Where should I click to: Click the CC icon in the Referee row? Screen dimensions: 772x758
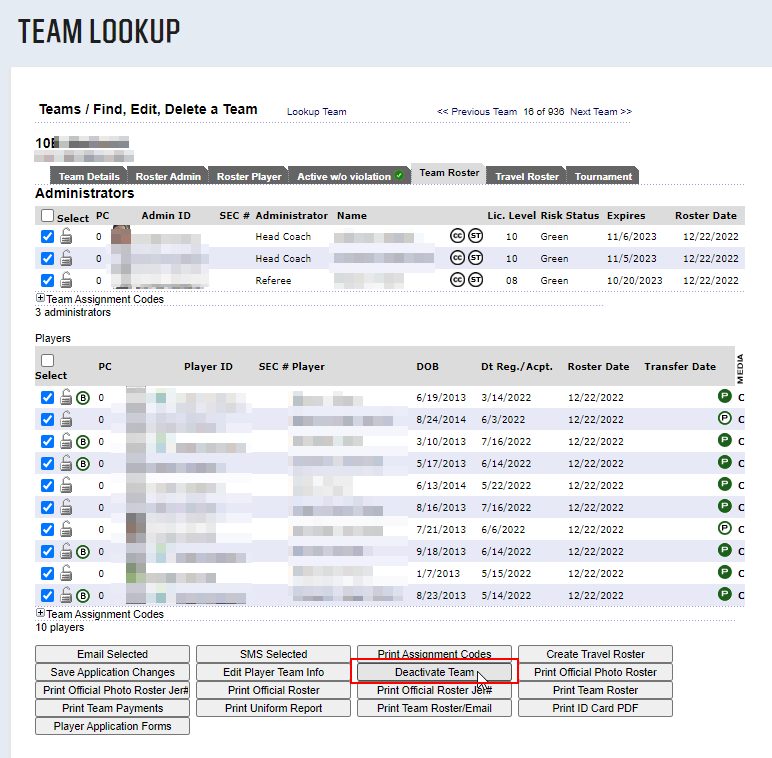point(457,280)
